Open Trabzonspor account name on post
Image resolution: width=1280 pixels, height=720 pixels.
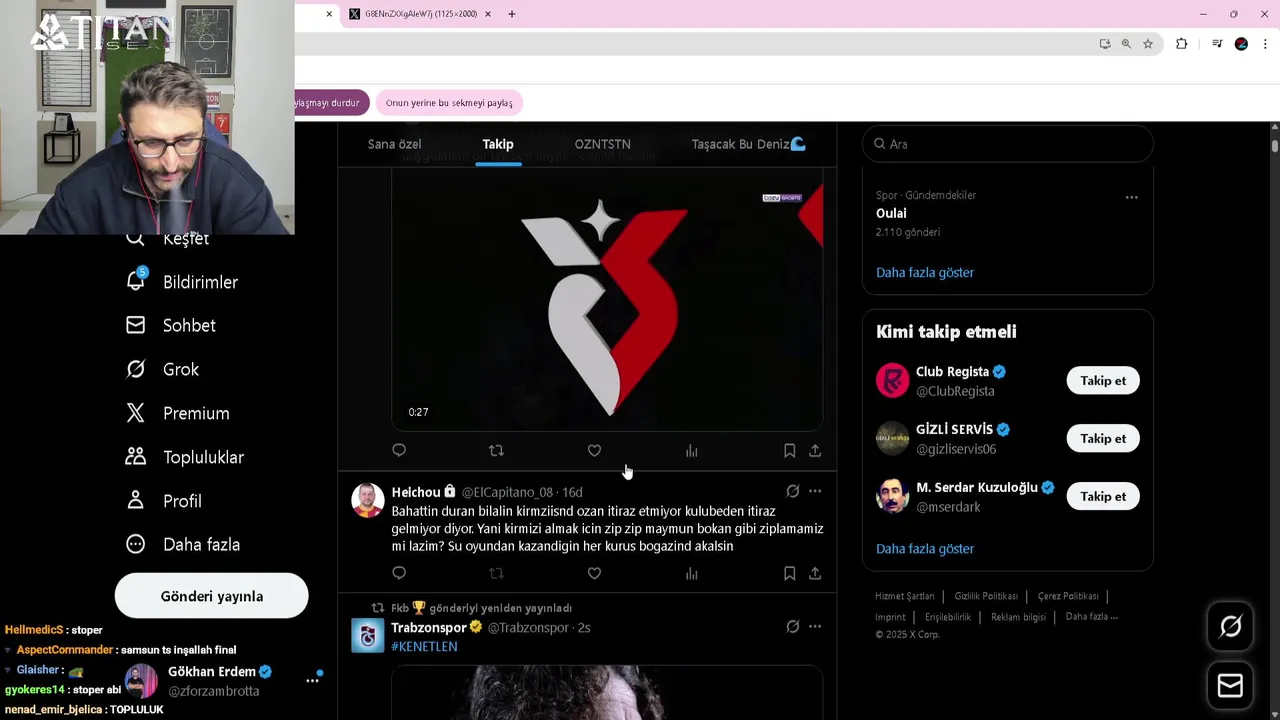point(429,627)
